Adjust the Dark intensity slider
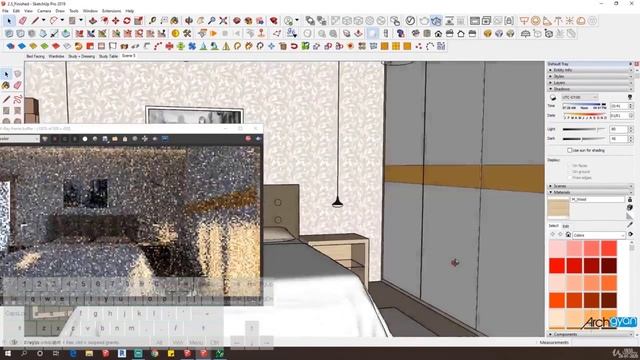Image resolution: width=640 pixels, height=360 pixels. [584, 139]
